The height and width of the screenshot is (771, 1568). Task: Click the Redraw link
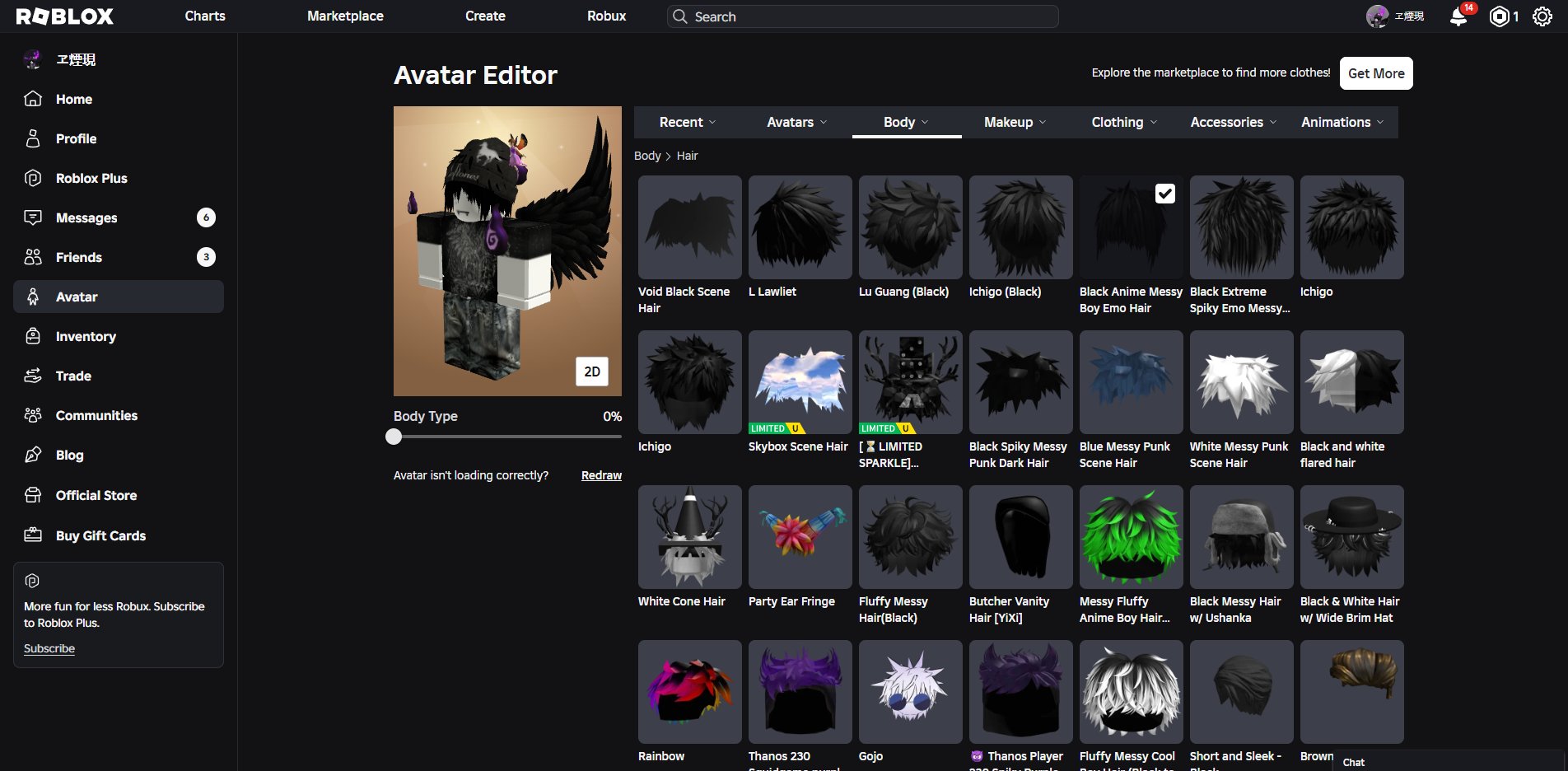(601, 475)
